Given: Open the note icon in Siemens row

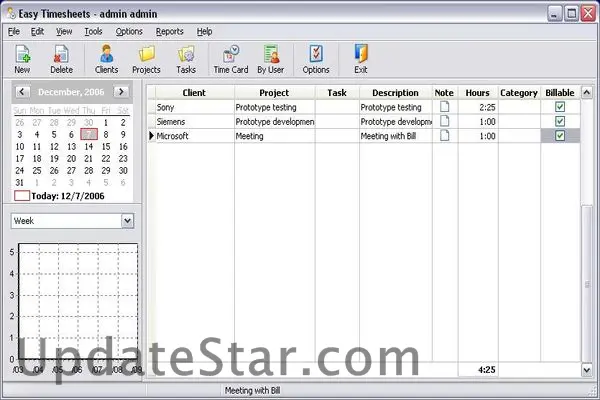Looking at the screenshot, I should (444, 121).
